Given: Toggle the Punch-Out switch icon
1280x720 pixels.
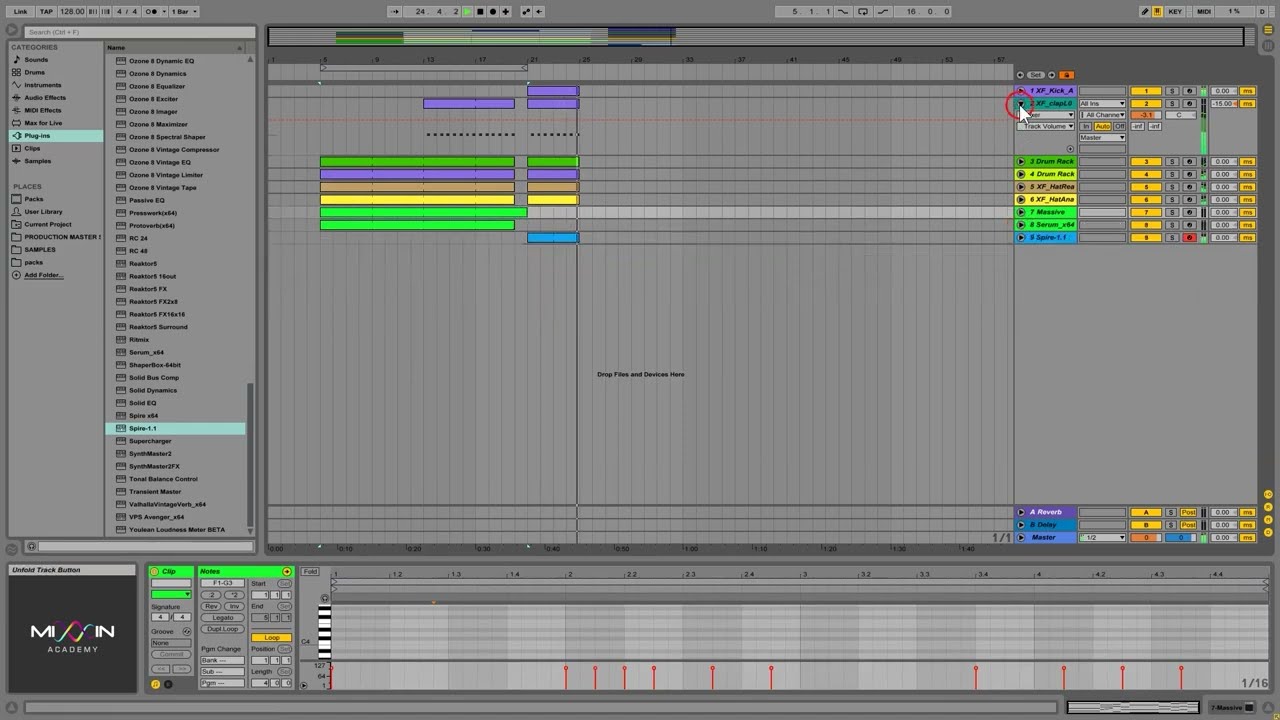Looking at the screenshot, I should 884,11.
